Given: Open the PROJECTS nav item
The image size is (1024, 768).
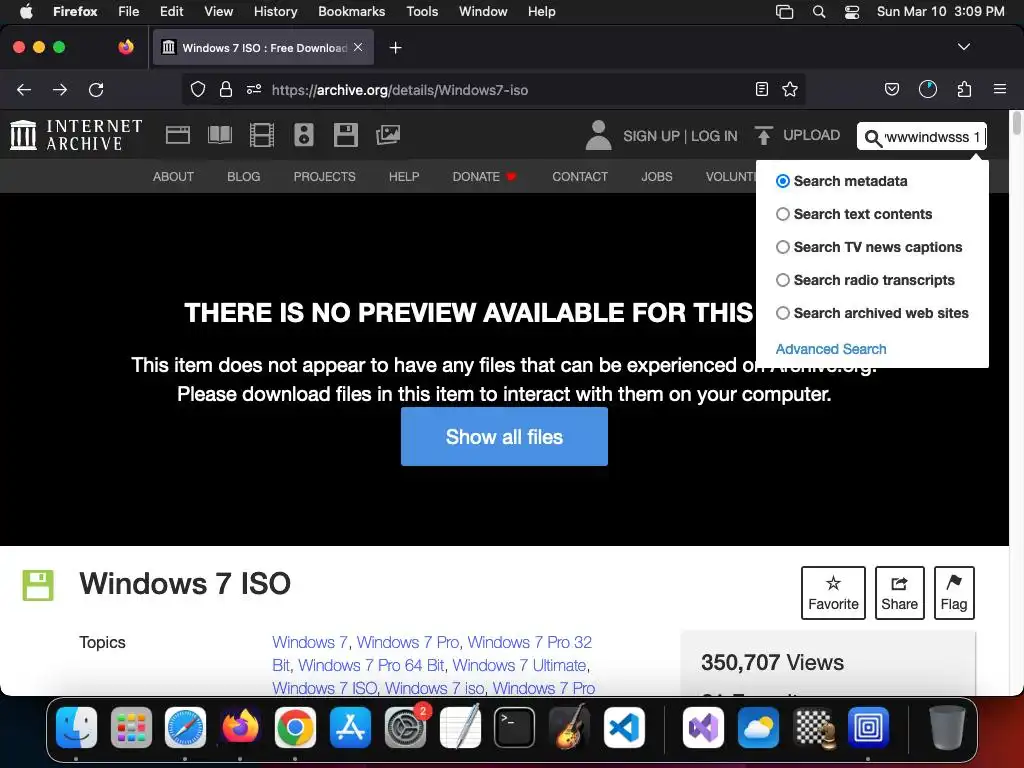Looking at the screenshot, I should 325,177.
